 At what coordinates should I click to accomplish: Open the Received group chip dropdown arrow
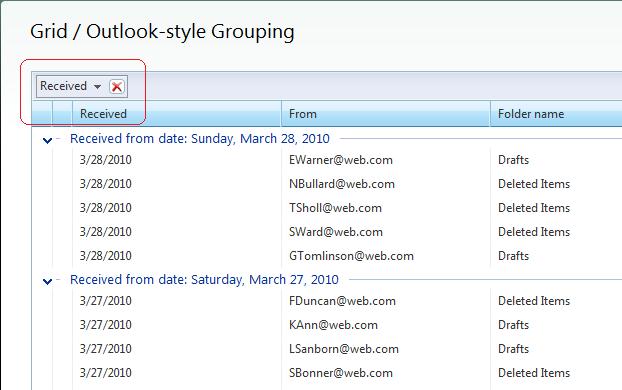[97, 86]
